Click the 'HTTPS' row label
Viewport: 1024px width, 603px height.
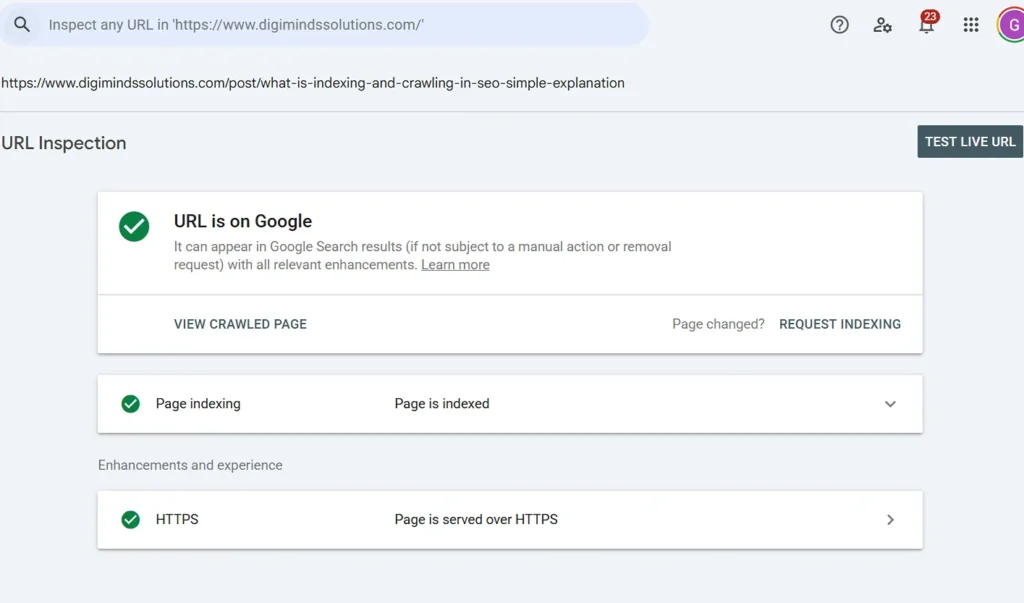[x=177, y=519]
